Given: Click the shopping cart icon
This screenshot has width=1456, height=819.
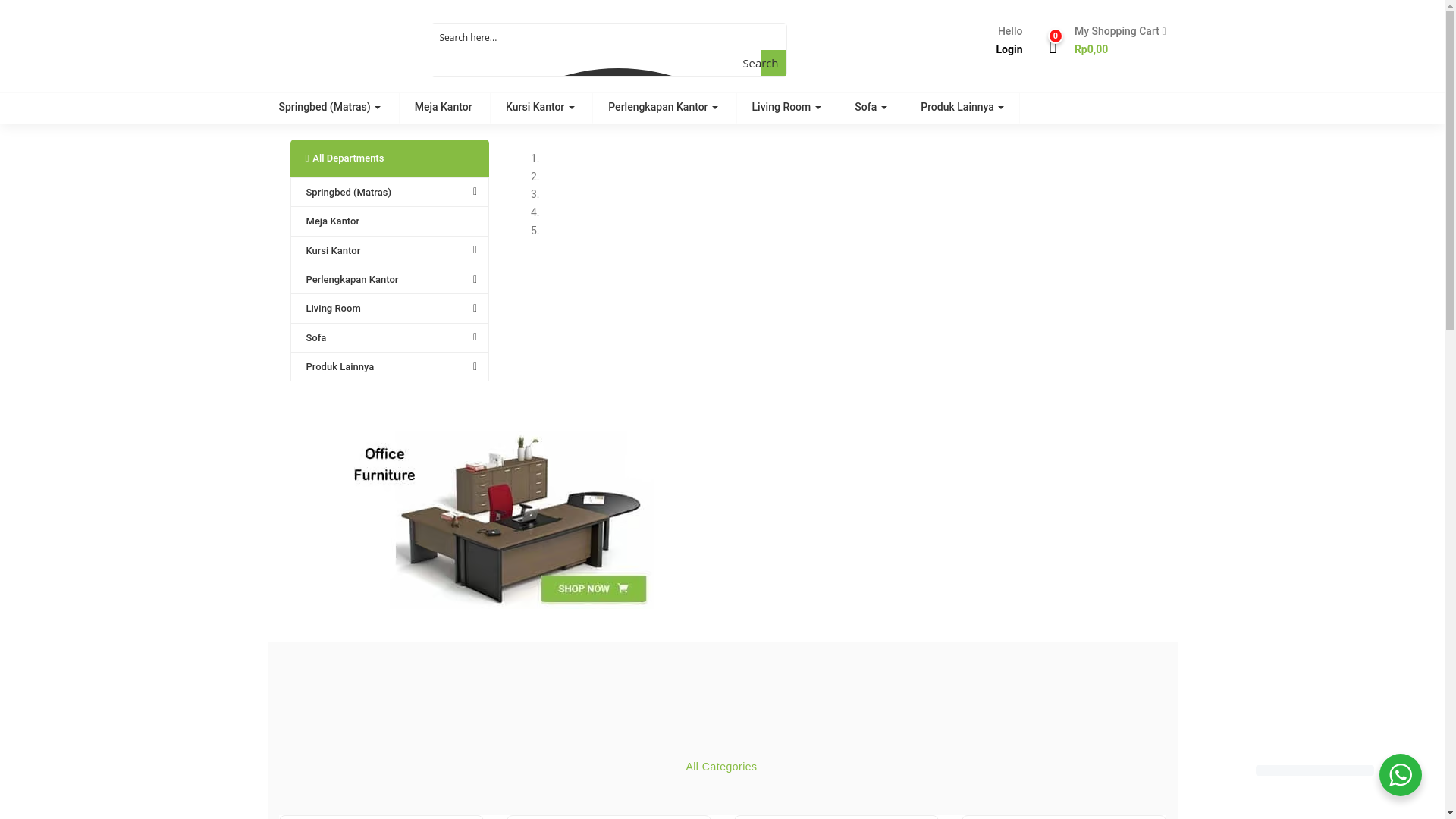Looking at the screenshot, I should coord(1053,48).
